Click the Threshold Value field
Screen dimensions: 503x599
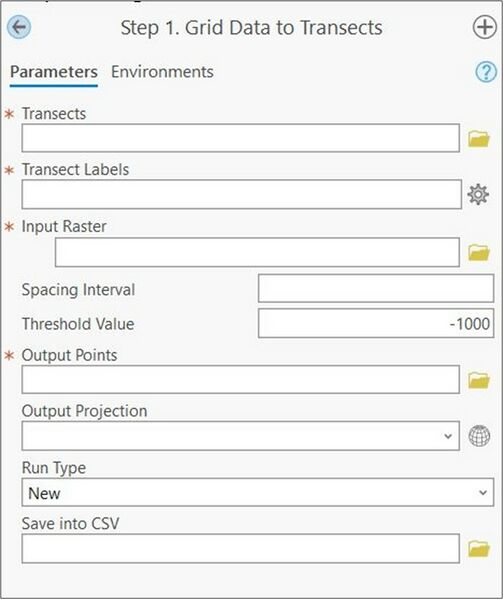(x=376, y=324)
